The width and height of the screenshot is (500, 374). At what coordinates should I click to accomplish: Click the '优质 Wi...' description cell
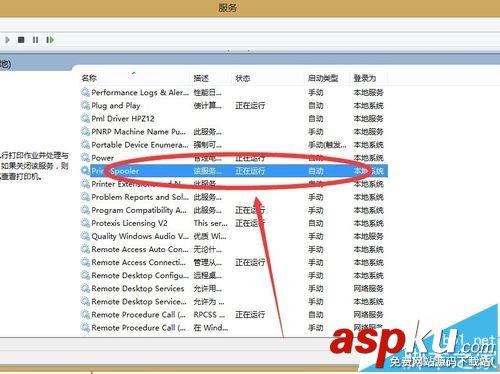point(210,236)
